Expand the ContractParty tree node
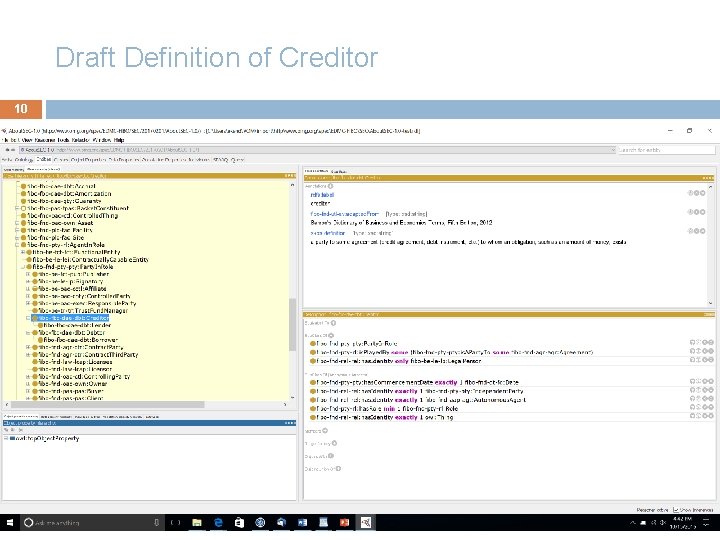 pyautogui.click(x=28, y=347)
